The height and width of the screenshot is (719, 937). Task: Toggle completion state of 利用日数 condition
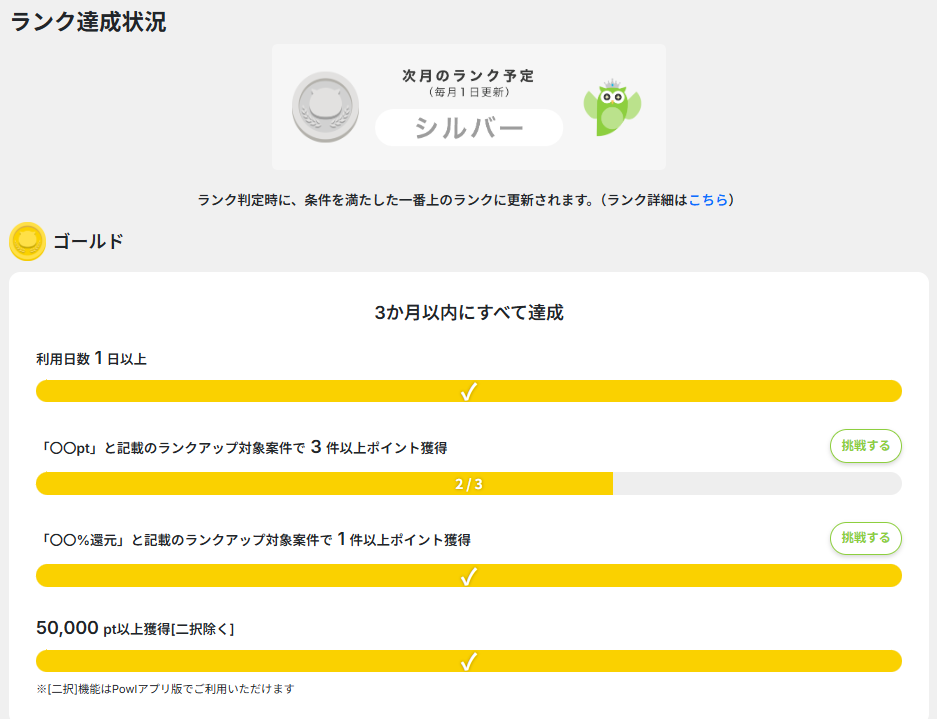click(467, 390)
